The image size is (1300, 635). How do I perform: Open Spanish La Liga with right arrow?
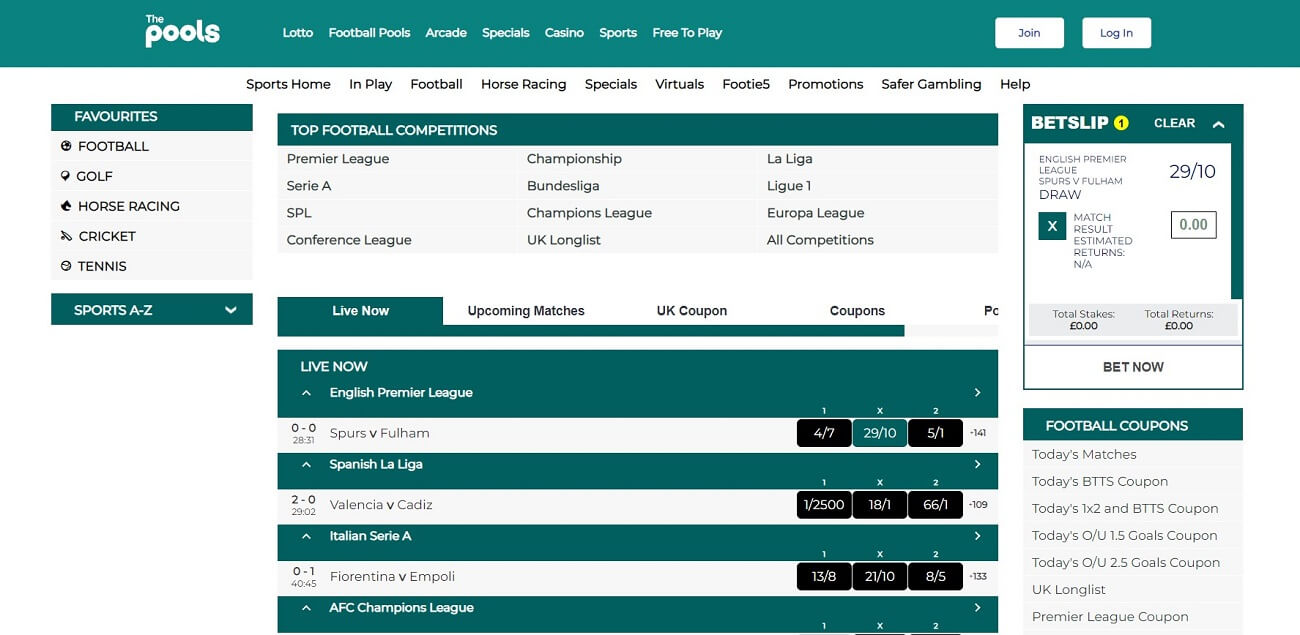977,465
